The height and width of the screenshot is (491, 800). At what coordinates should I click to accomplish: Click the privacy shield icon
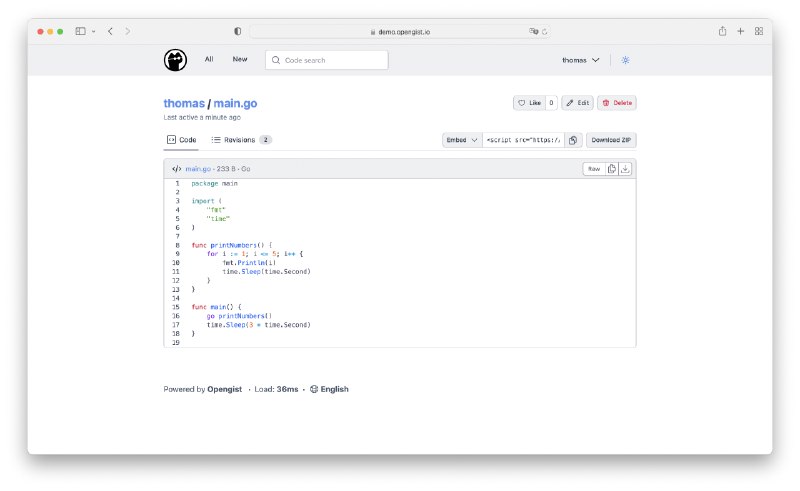click(237, 31)
